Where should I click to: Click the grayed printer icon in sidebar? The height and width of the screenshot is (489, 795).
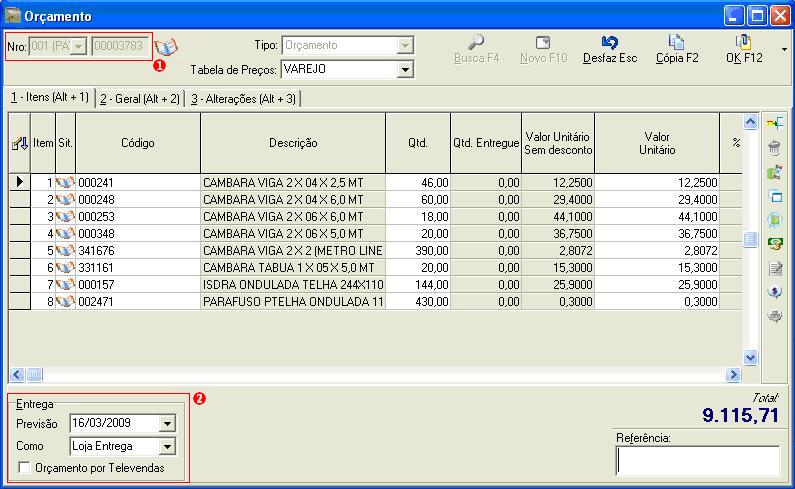[774, 316]
